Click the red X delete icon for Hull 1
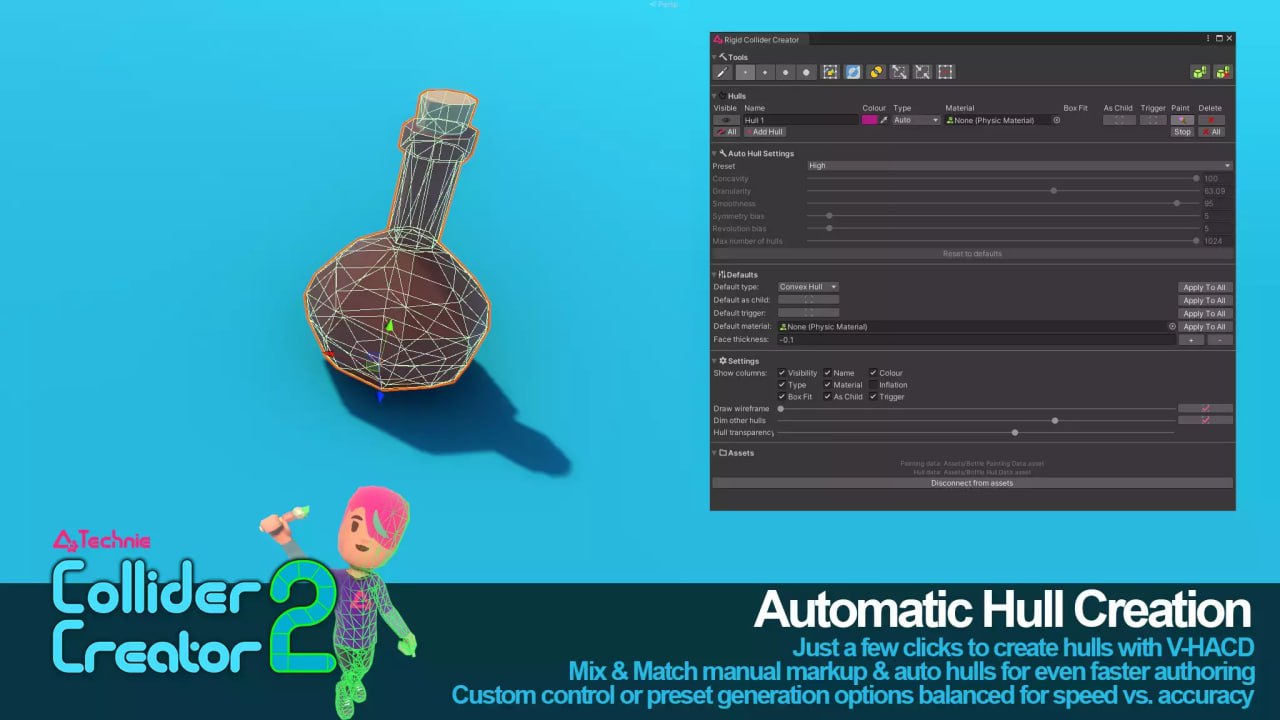This screenshot has width=1280, height=720. point(1211,120)
